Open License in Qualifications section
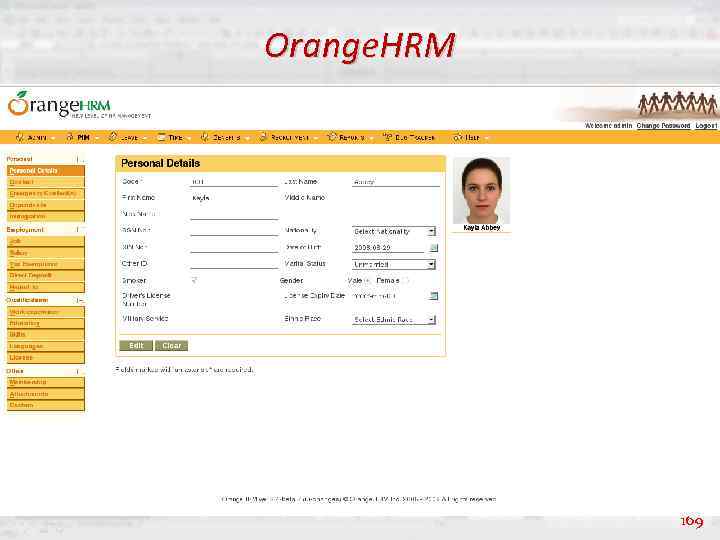This screenshot has width=720, height=540. (46, 357)
